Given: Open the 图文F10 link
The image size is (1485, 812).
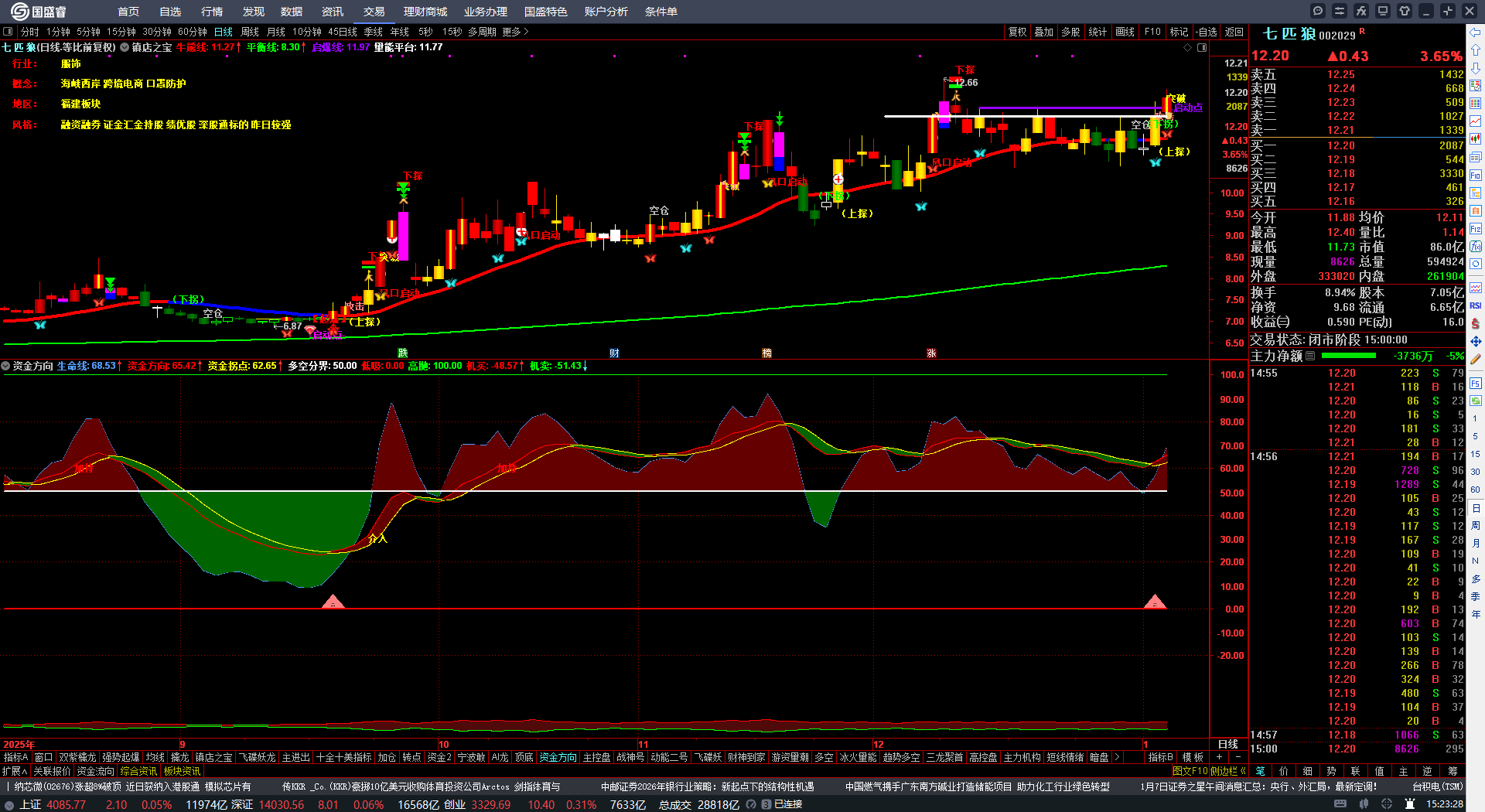Looking at the screenshot, I should (x=1189, y=771).
